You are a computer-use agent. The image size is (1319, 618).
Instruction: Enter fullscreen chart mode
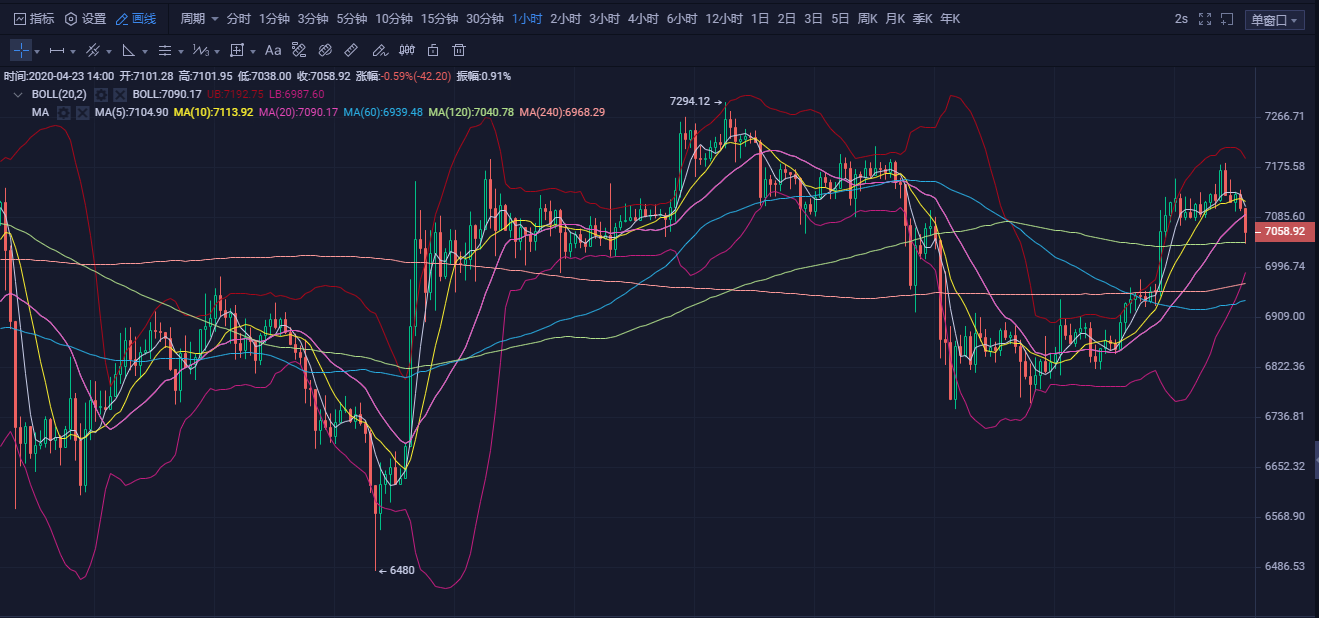pyautogui.click(x=1204, y=19)
